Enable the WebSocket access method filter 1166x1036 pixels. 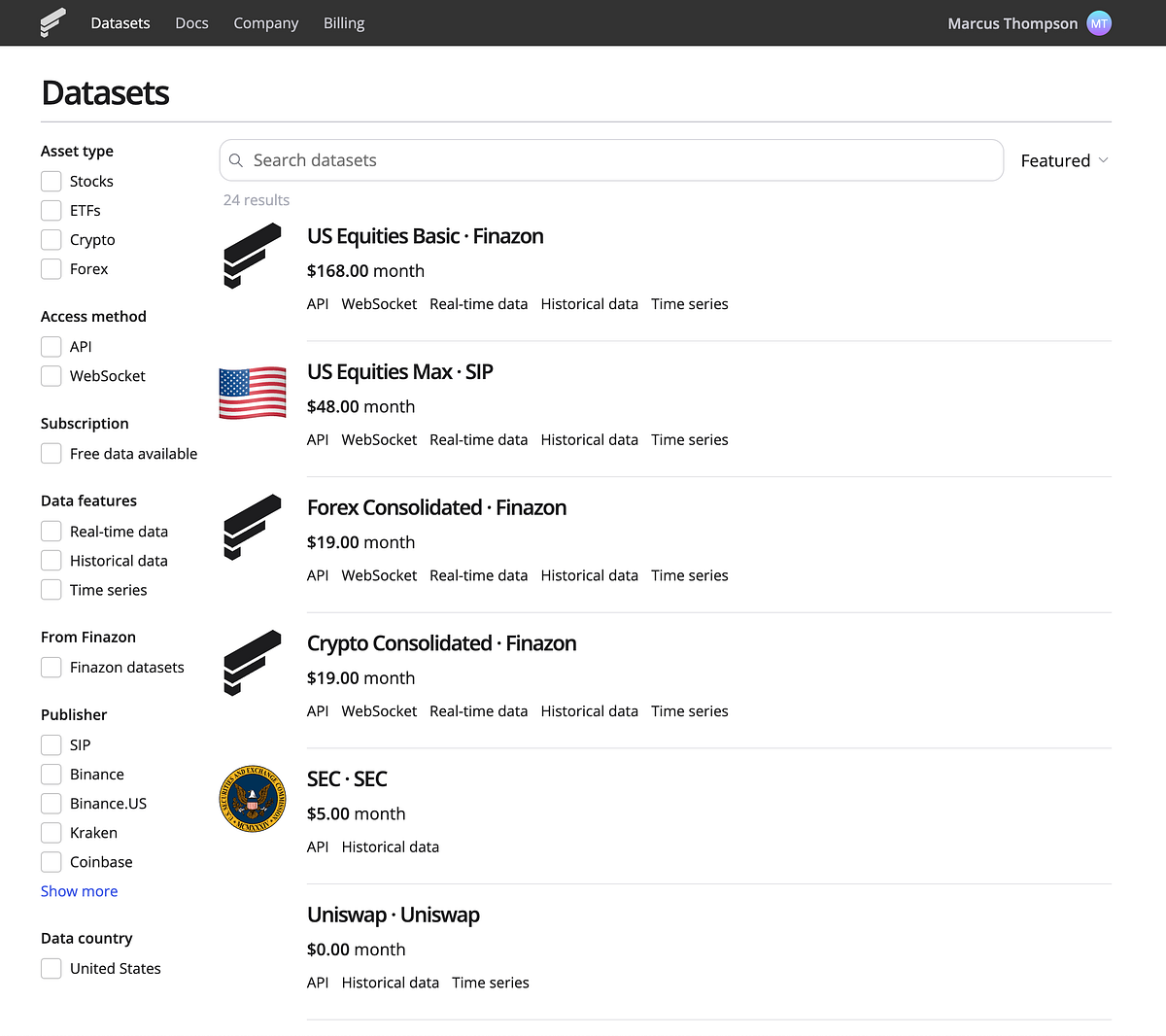[x=51, y=376]
